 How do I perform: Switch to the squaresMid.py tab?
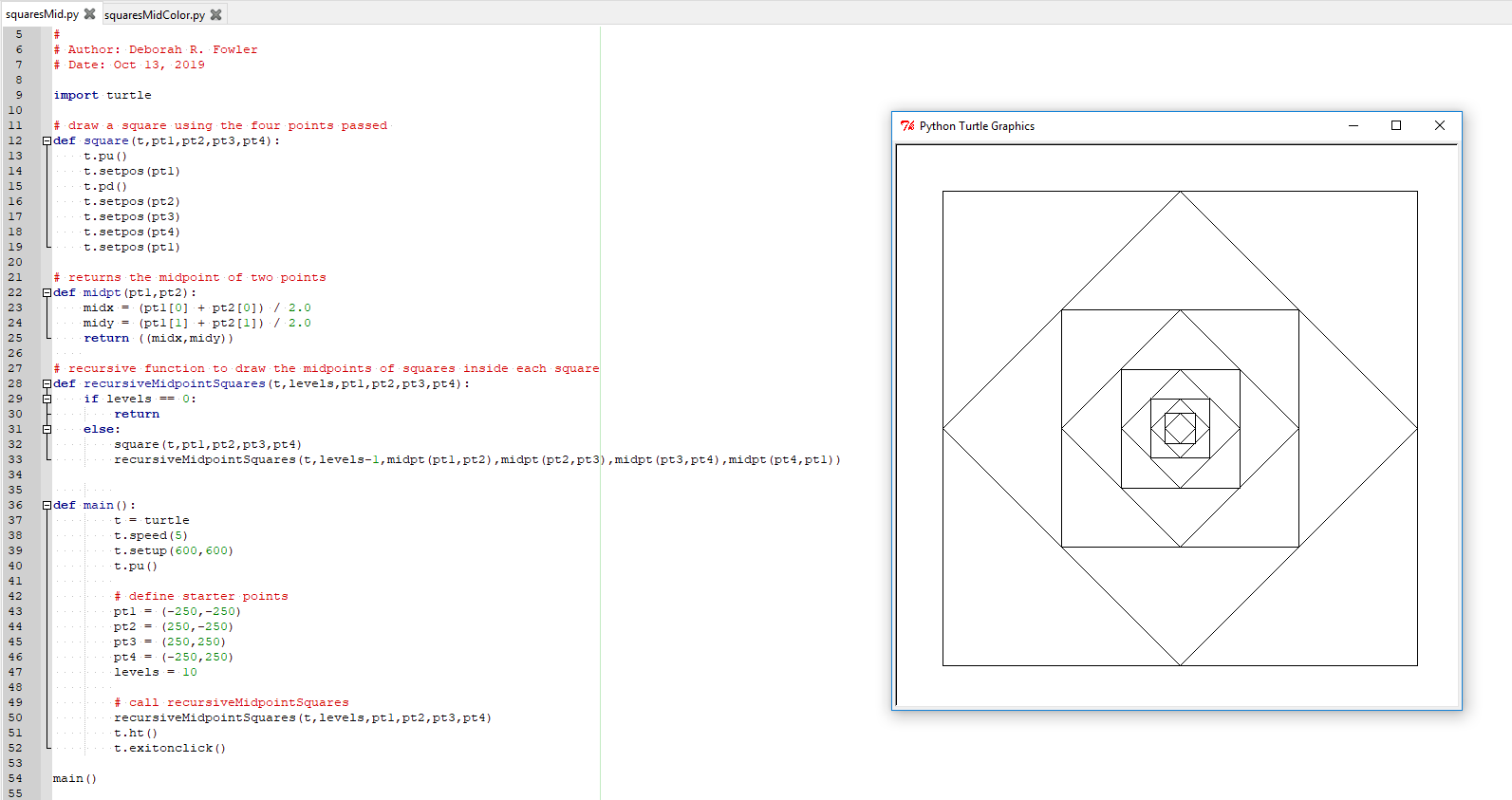pyautogui.click(x=42, y=14)
